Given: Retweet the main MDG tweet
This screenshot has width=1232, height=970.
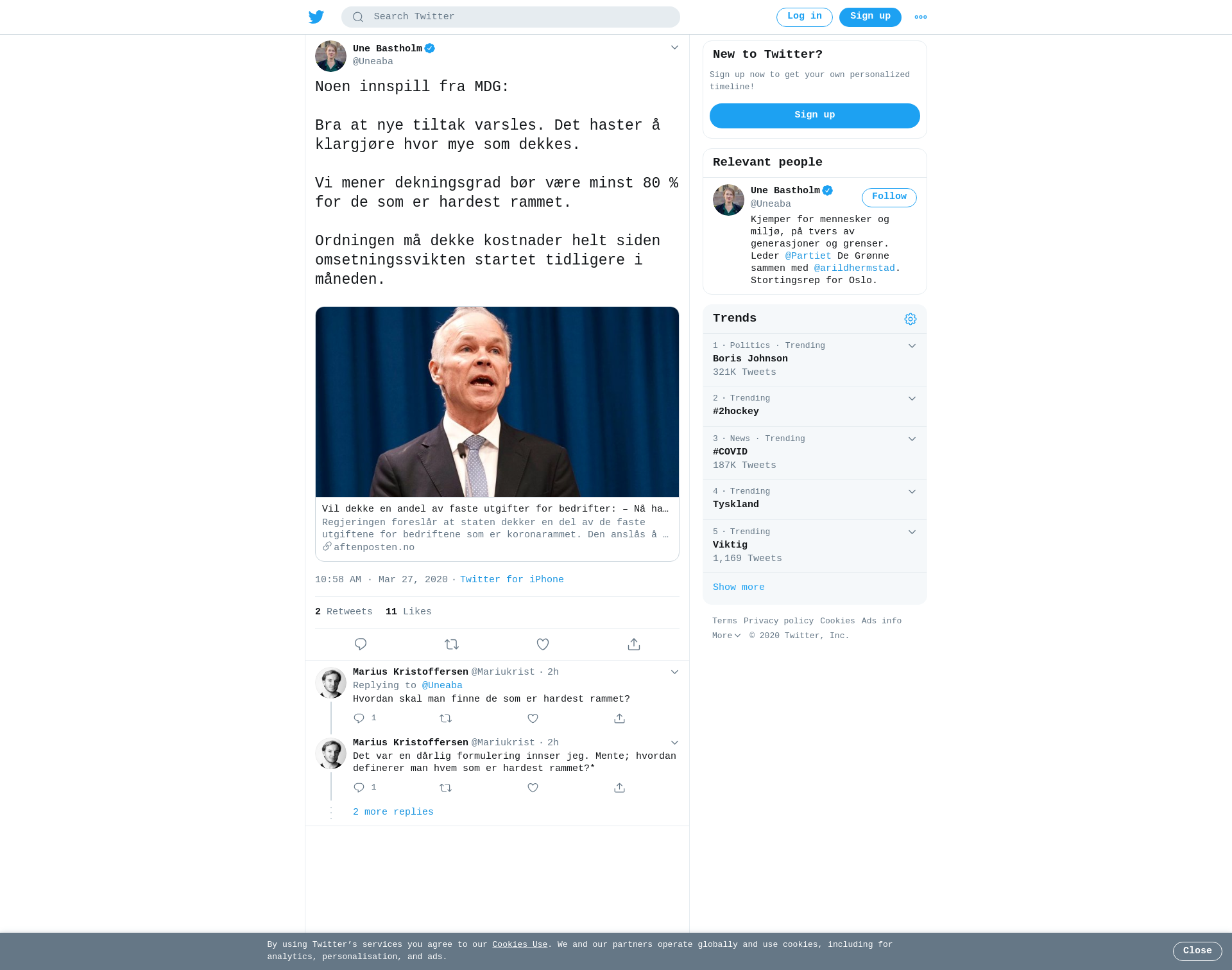Looking at the screenshot, I should [452, 644].
